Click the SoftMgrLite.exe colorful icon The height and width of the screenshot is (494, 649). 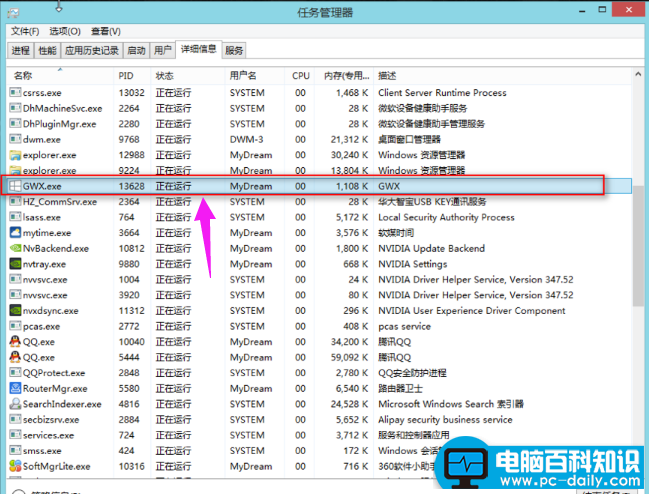(15, 466)
